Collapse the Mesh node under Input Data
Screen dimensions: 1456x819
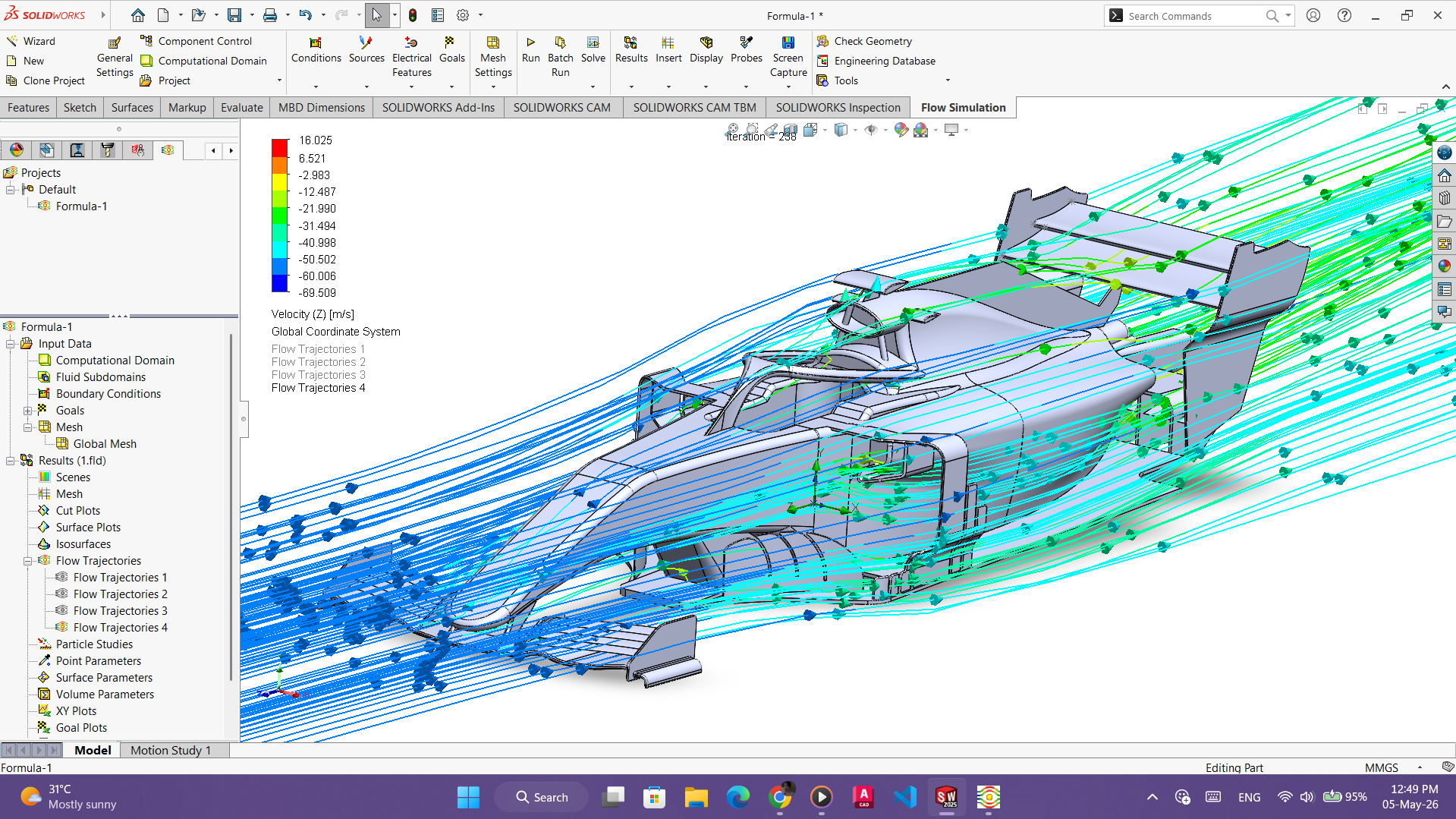[28, 427]
